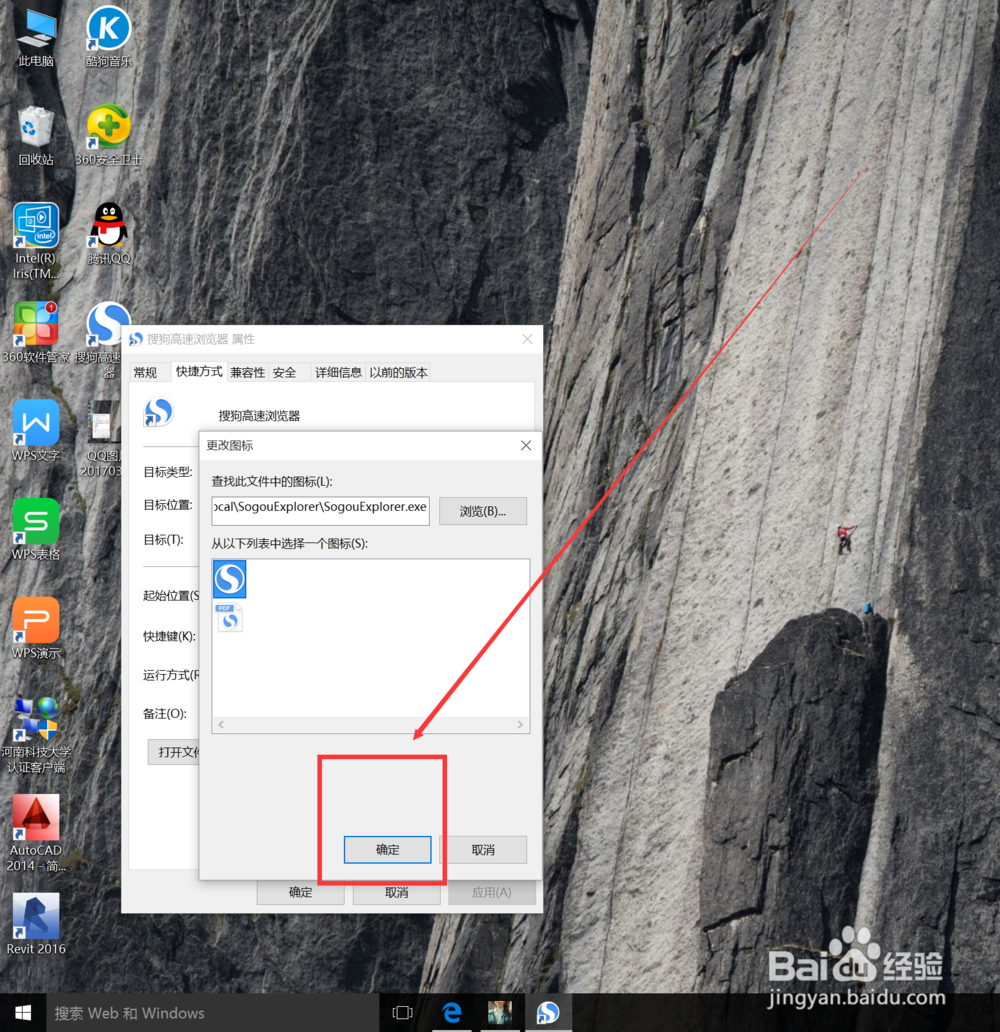
Task: Switch to the 快捷方式 tab
Action: coord(199,371)
